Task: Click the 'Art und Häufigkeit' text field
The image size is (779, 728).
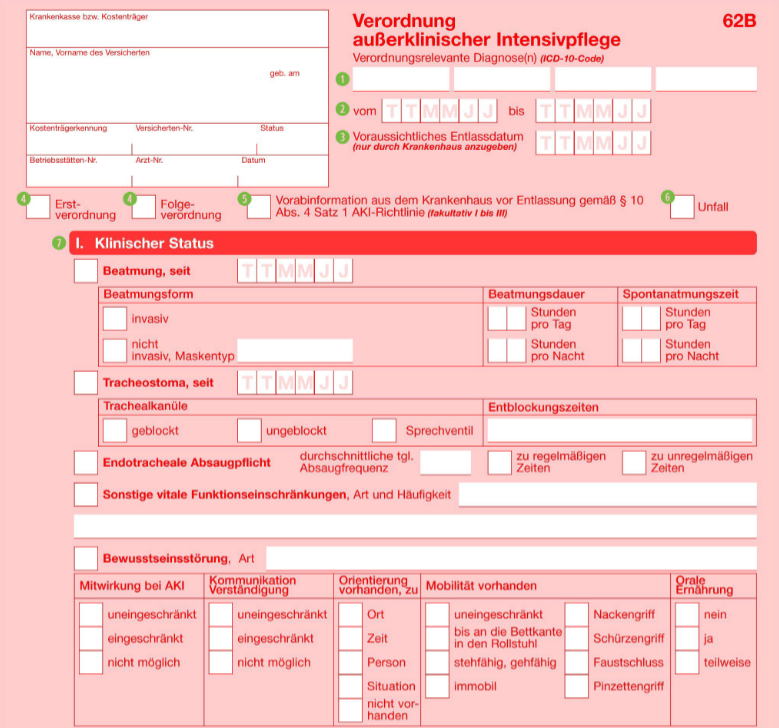Action: point(608,494)
